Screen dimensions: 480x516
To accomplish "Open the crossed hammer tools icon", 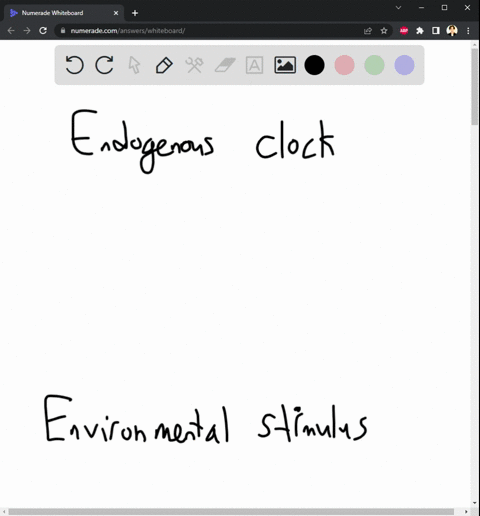I will pos(194,65).
